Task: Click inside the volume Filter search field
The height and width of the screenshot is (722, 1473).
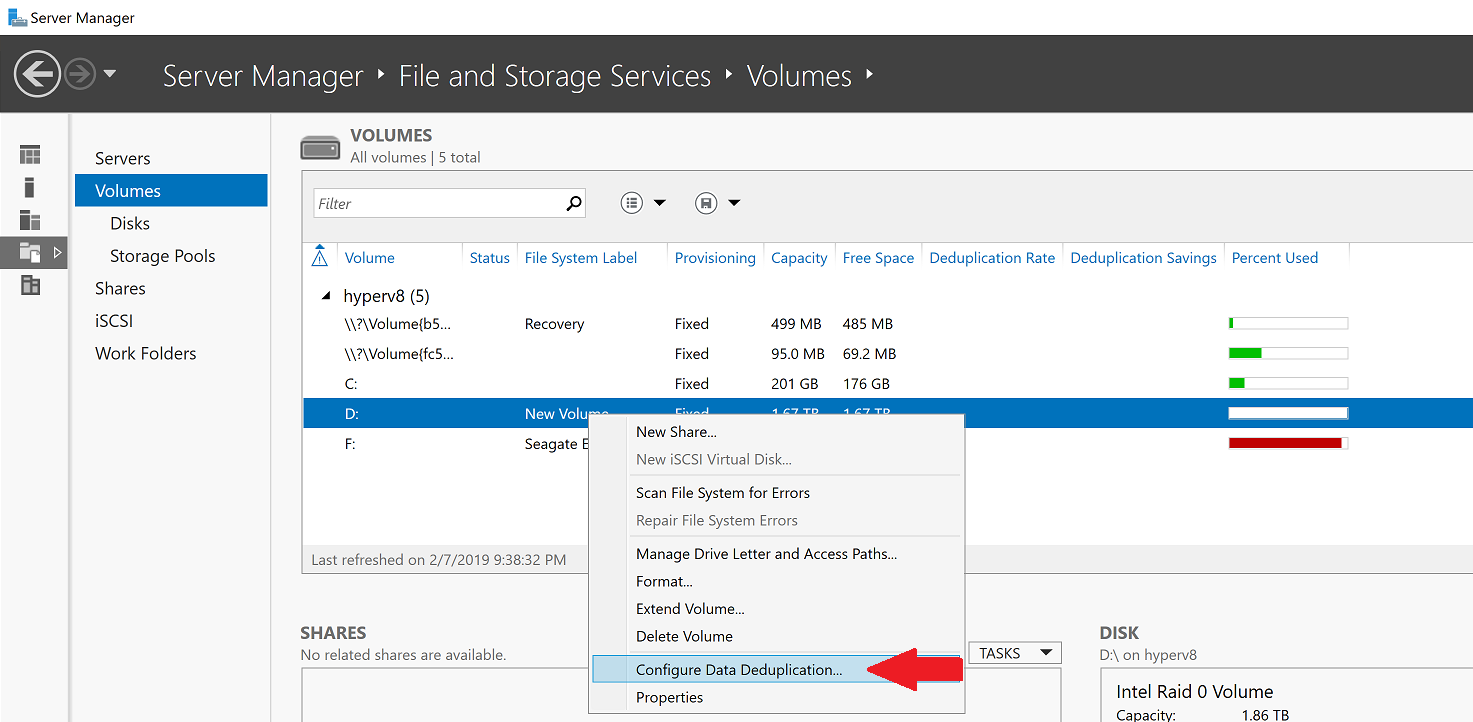Action: click(440, 202)
